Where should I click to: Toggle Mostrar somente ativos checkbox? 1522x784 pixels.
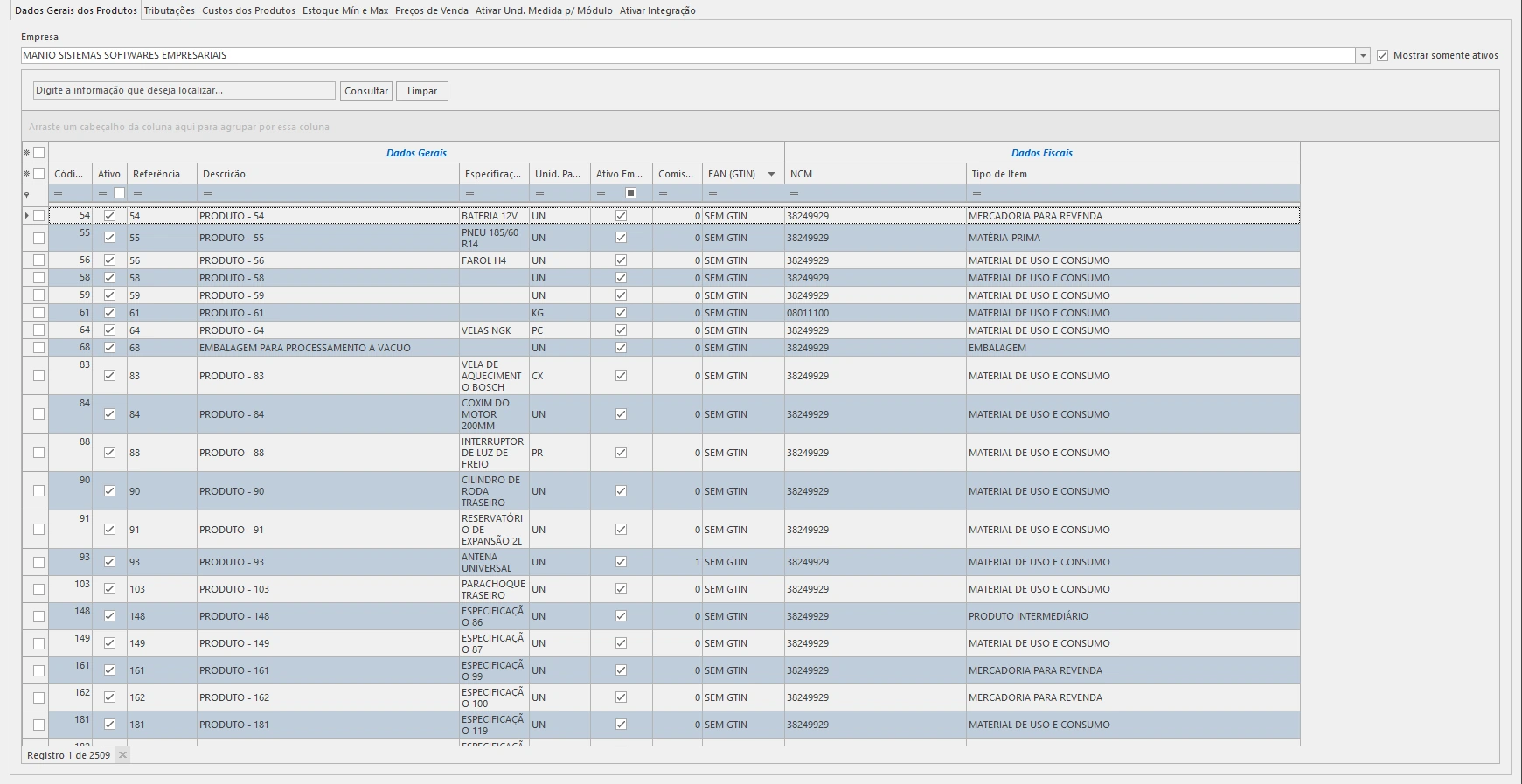pos(1382,55)
